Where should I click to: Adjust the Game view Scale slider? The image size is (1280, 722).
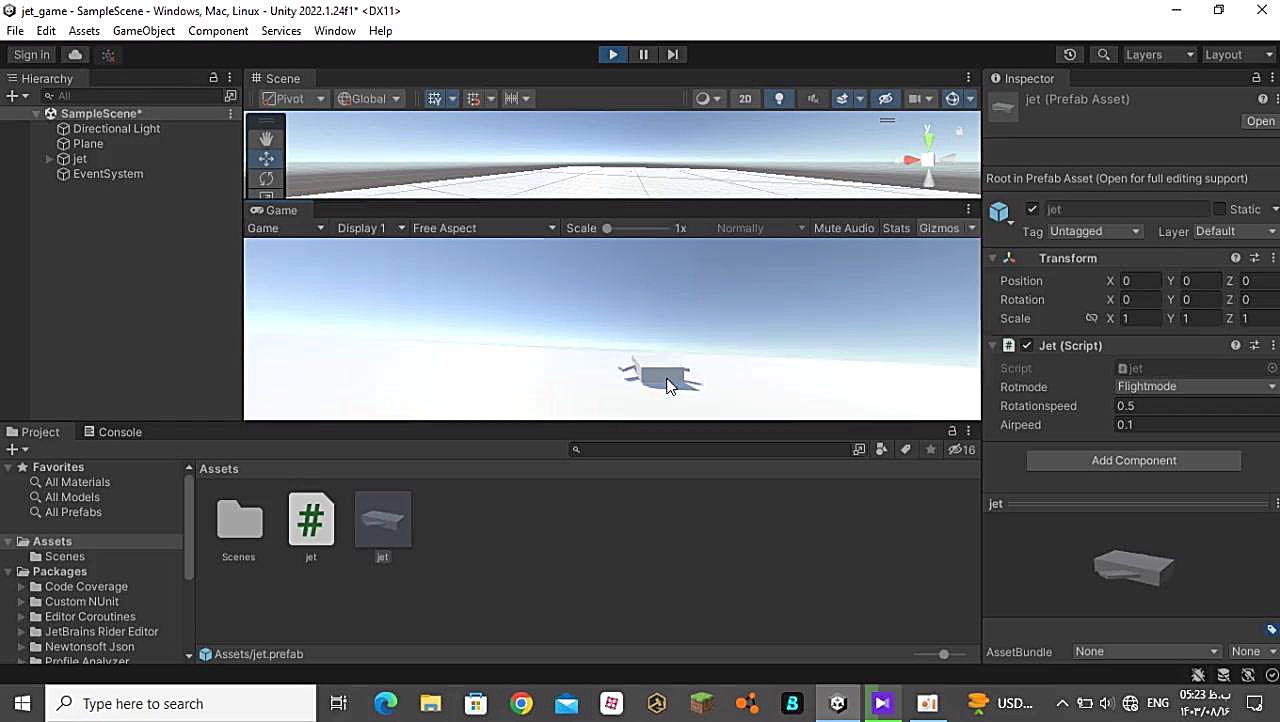coord(607,228)
